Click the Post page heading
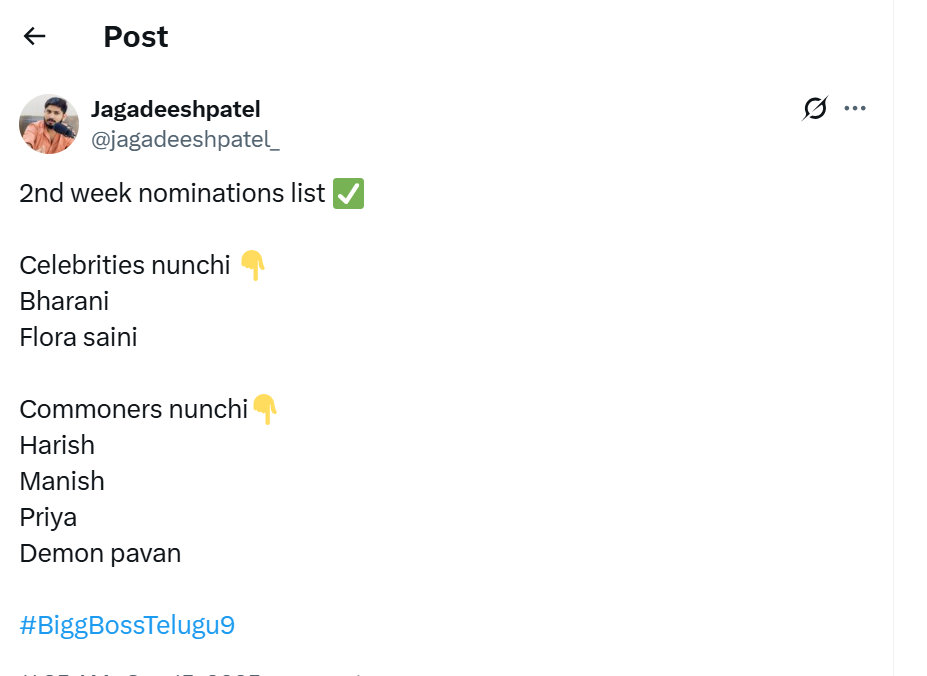 click(x=136, y=37)
